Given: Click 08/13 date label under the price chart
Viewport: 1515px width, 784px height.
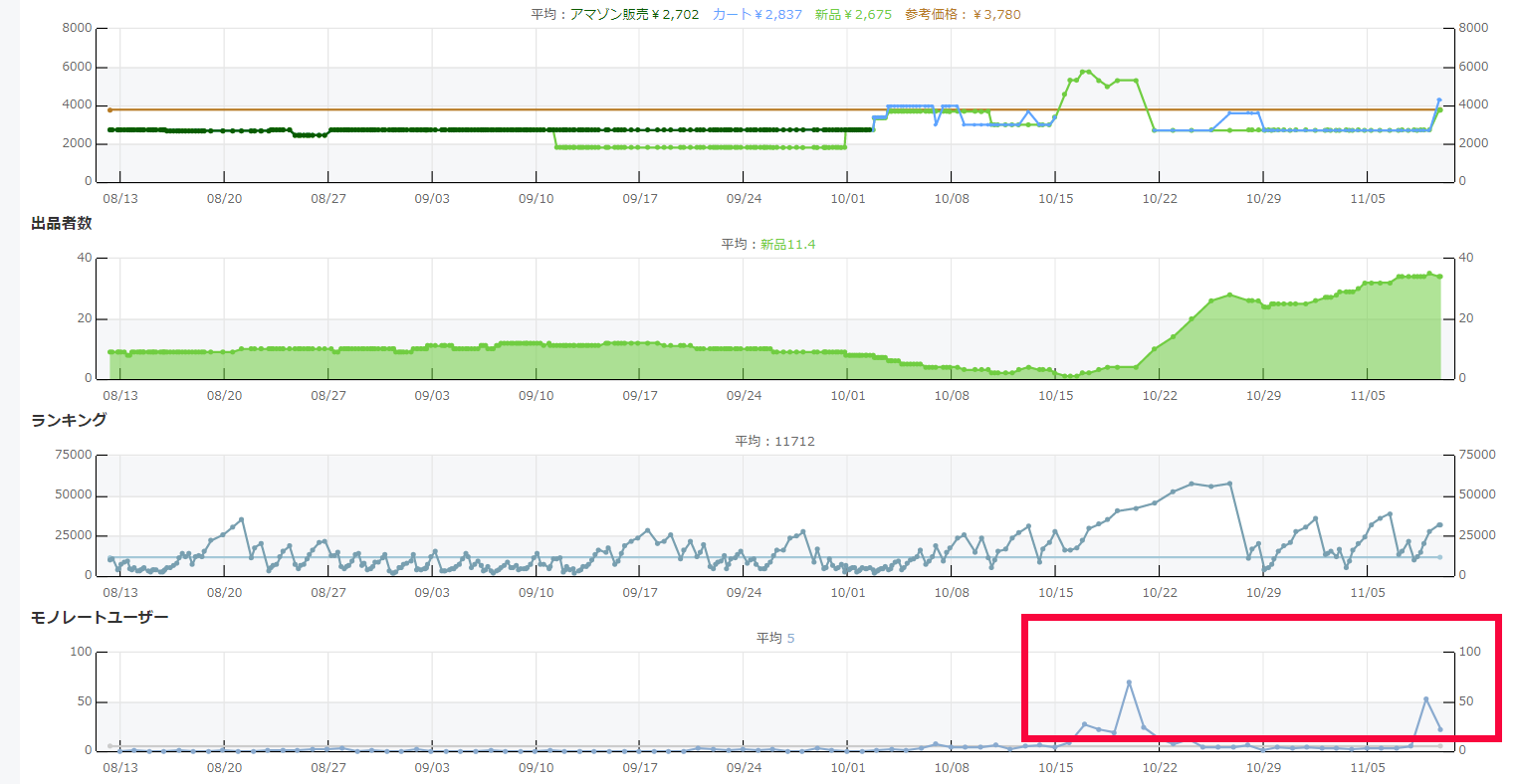Looking at the screenshot, I should [x=120, y=199].
